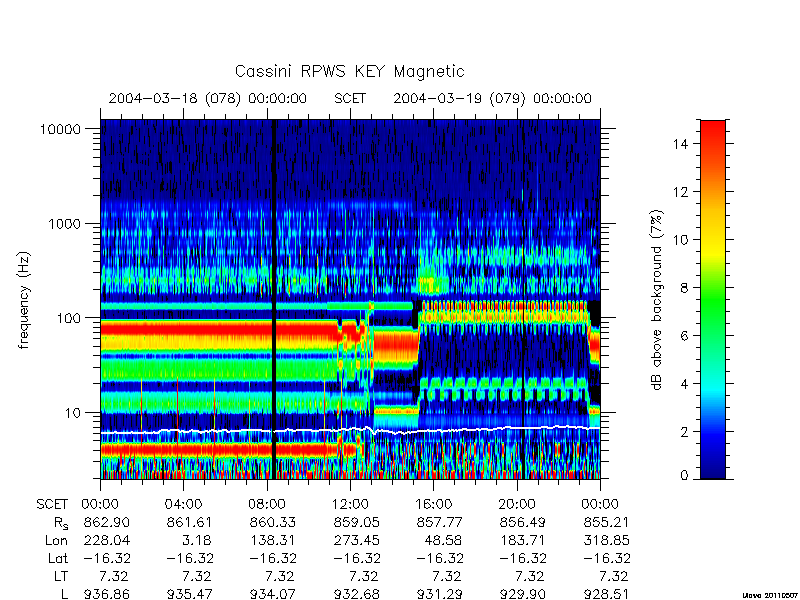Click the green region of the color bar
This screenshot has width=800, height=600.
pos(713,306)
